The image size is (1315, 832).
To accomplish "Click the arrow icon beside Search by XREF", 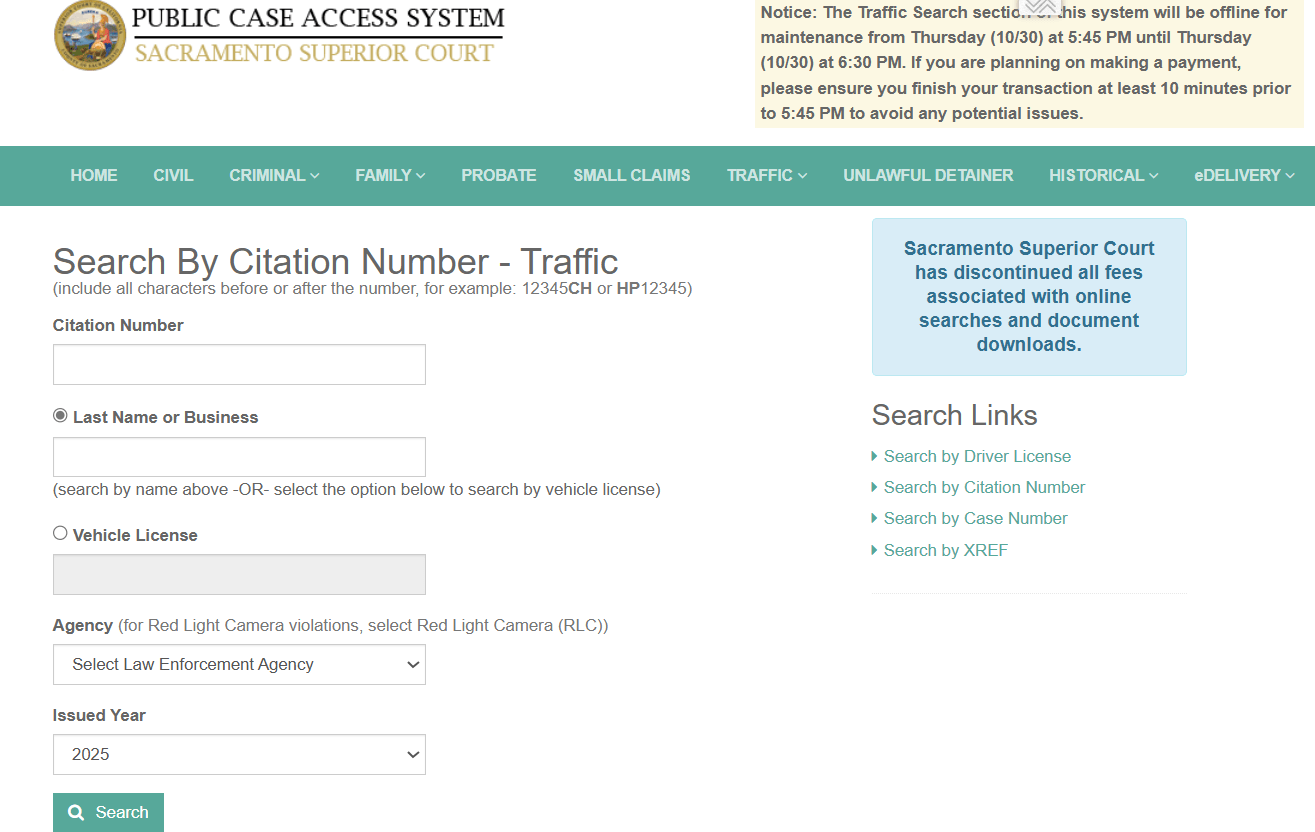I will tap(874, 550).
